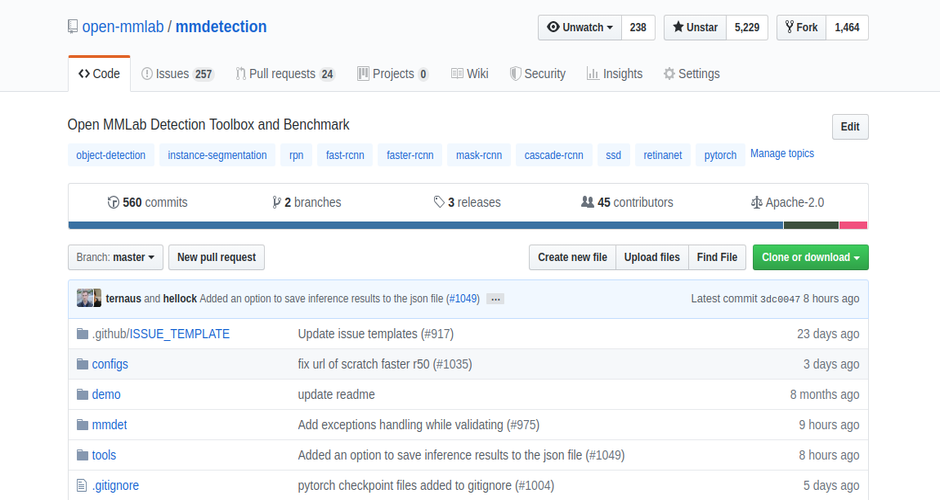Click the ternaus and hellock avatar thumbnail
Screen dimensions: 940x500
pyautogui.click(x=89, y=298)
